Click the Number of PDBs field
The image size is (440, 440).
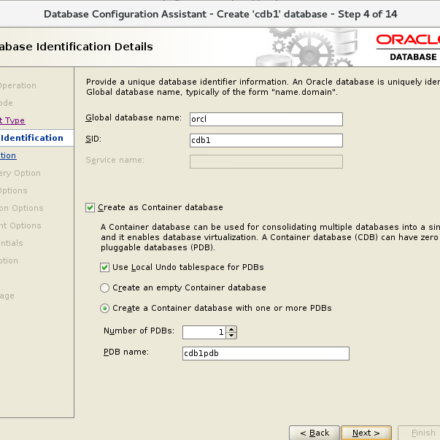(204, 332)
